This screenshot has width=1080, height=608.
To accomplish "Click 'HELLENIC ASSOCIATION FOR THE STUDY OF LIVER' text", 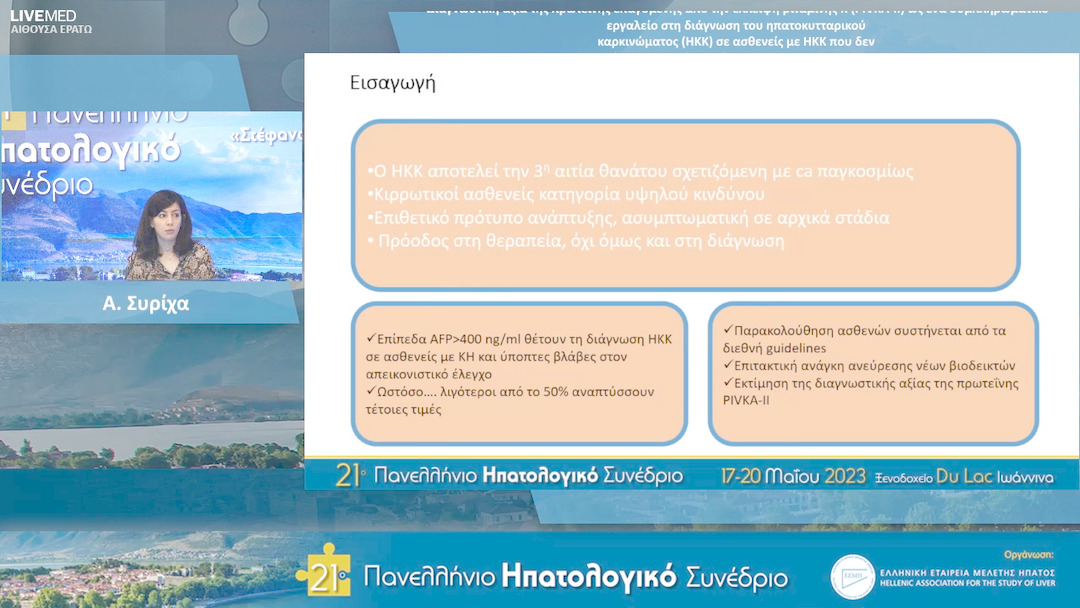I will 967,583.
